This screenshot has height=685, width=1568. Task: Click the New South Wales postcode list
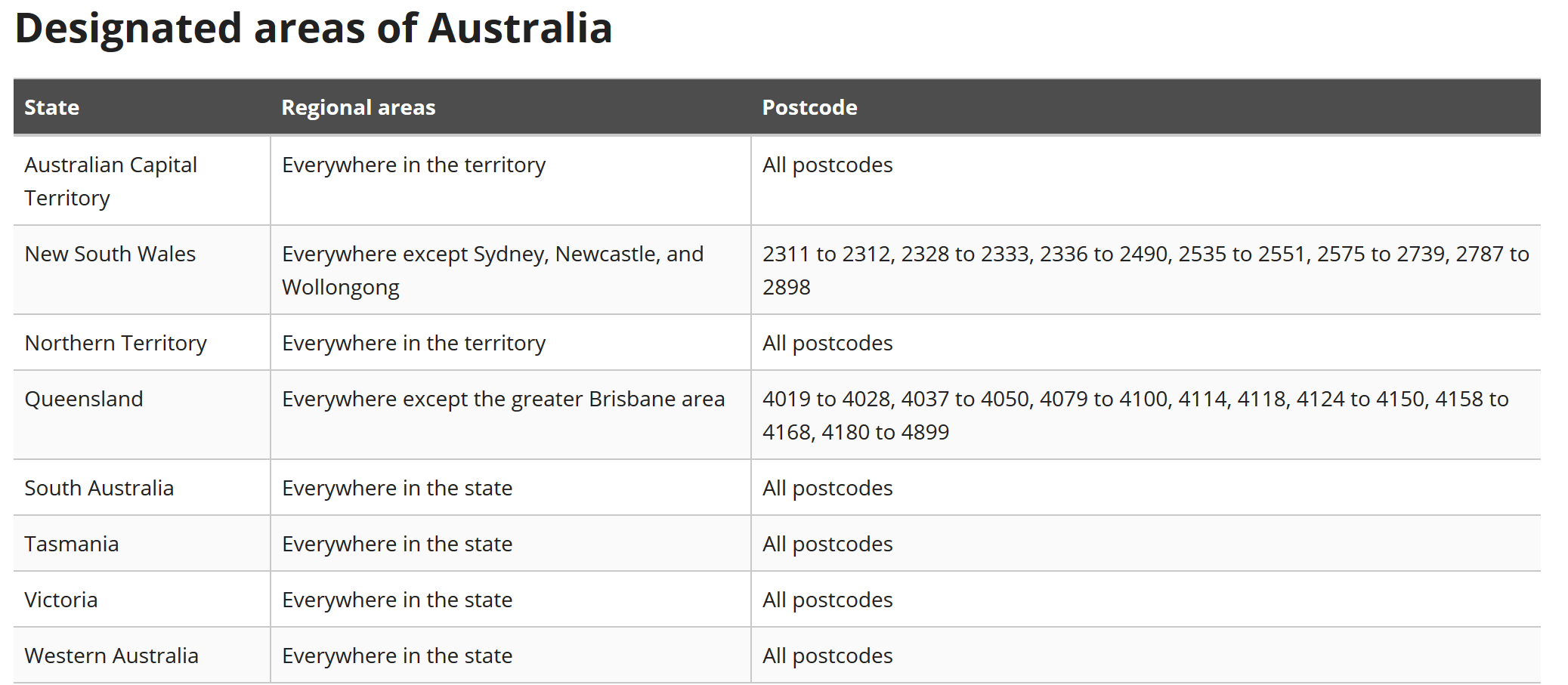coord(1145,270)
